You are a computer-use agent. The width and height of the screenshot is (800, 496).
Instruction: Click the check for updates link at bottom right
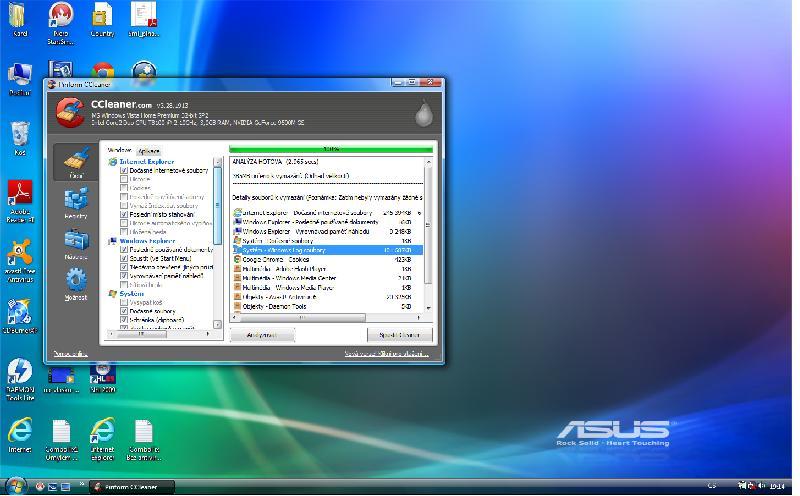tap(386, 353)
